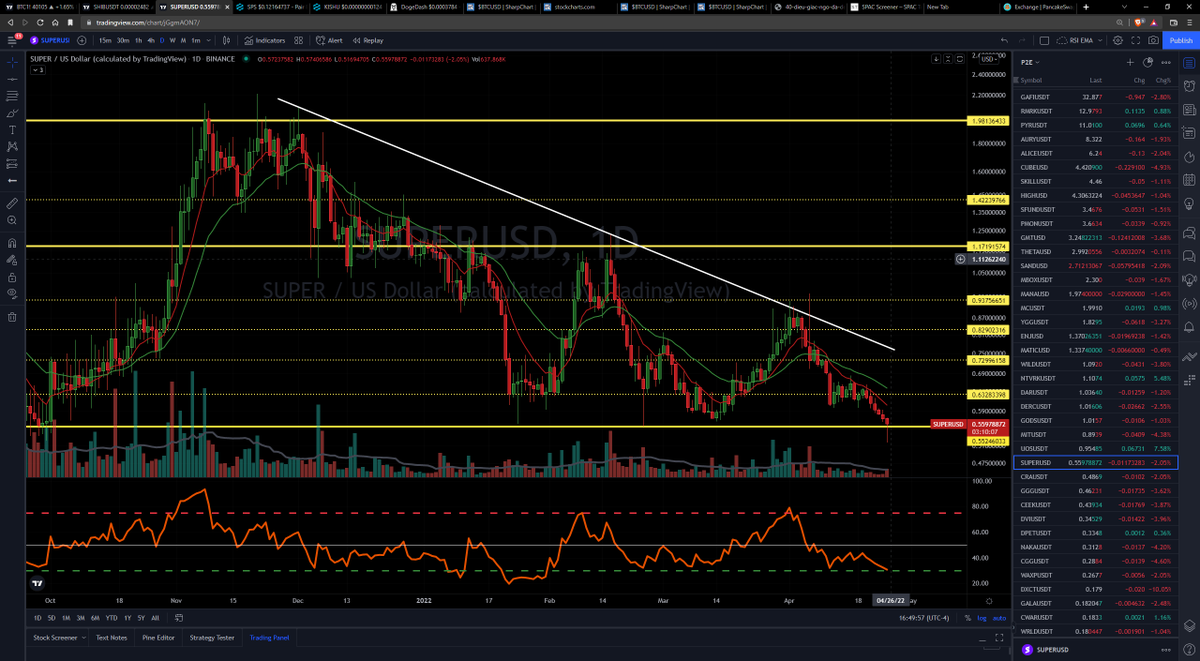1200x661 pixels.
Task: Select the text annotation tool
Action: pyautogui.click(x=11, y=130)
